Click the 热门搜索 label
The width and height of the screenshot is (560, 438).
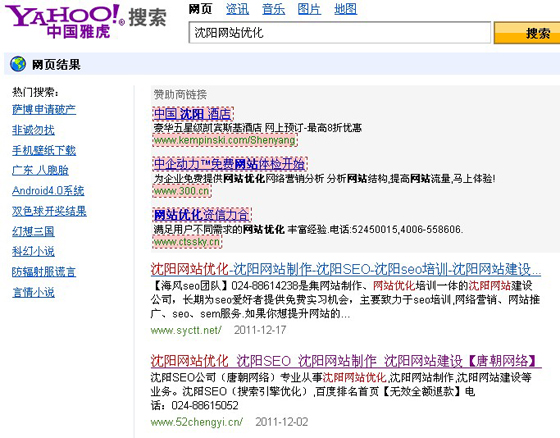point(35,92)
